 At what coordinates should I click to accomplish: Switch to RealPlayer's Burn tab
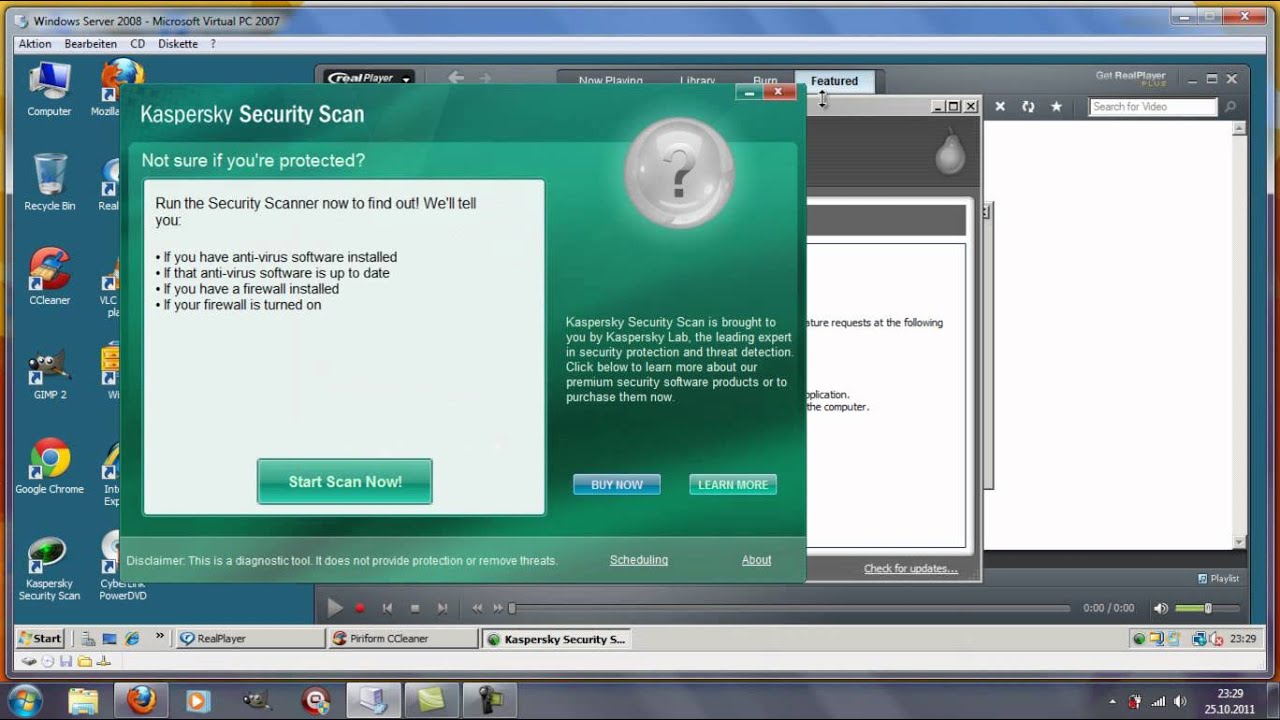point(765,81)
